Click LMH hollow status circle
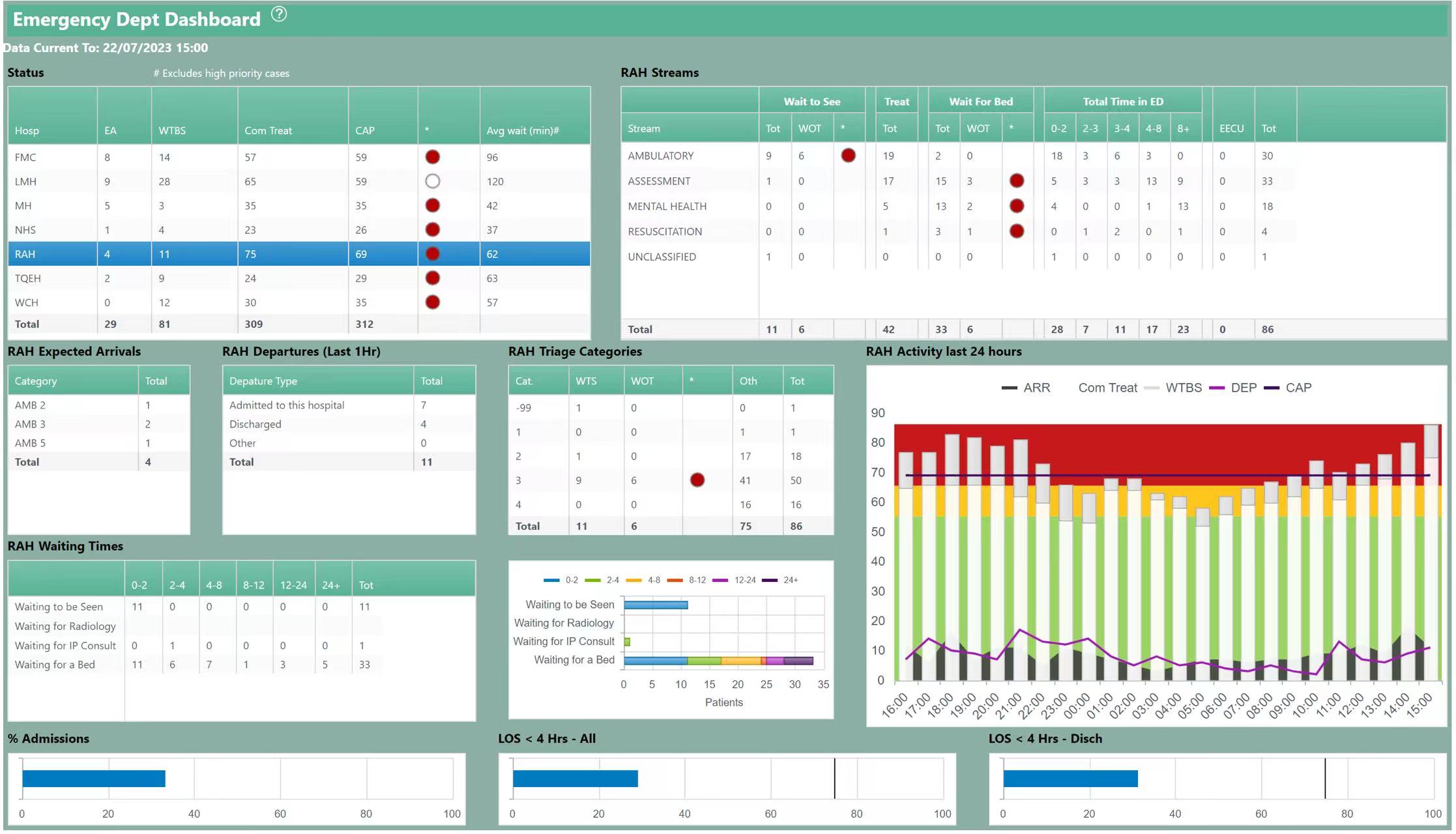 tap(432, 181)
